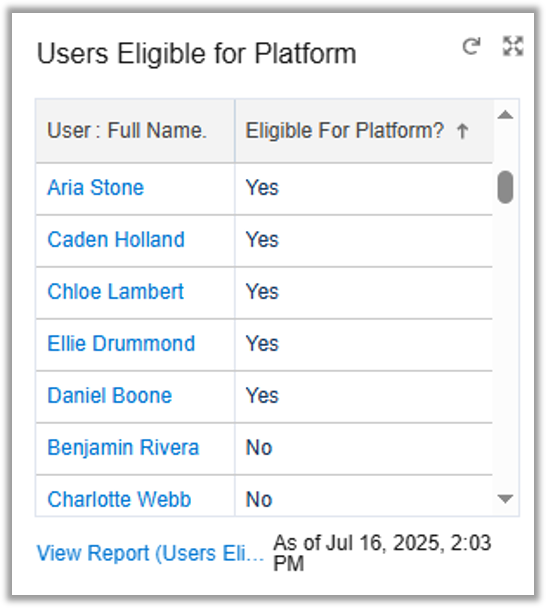Open Charlotte Webb's user record
The image size is (546, 608).
119,499
